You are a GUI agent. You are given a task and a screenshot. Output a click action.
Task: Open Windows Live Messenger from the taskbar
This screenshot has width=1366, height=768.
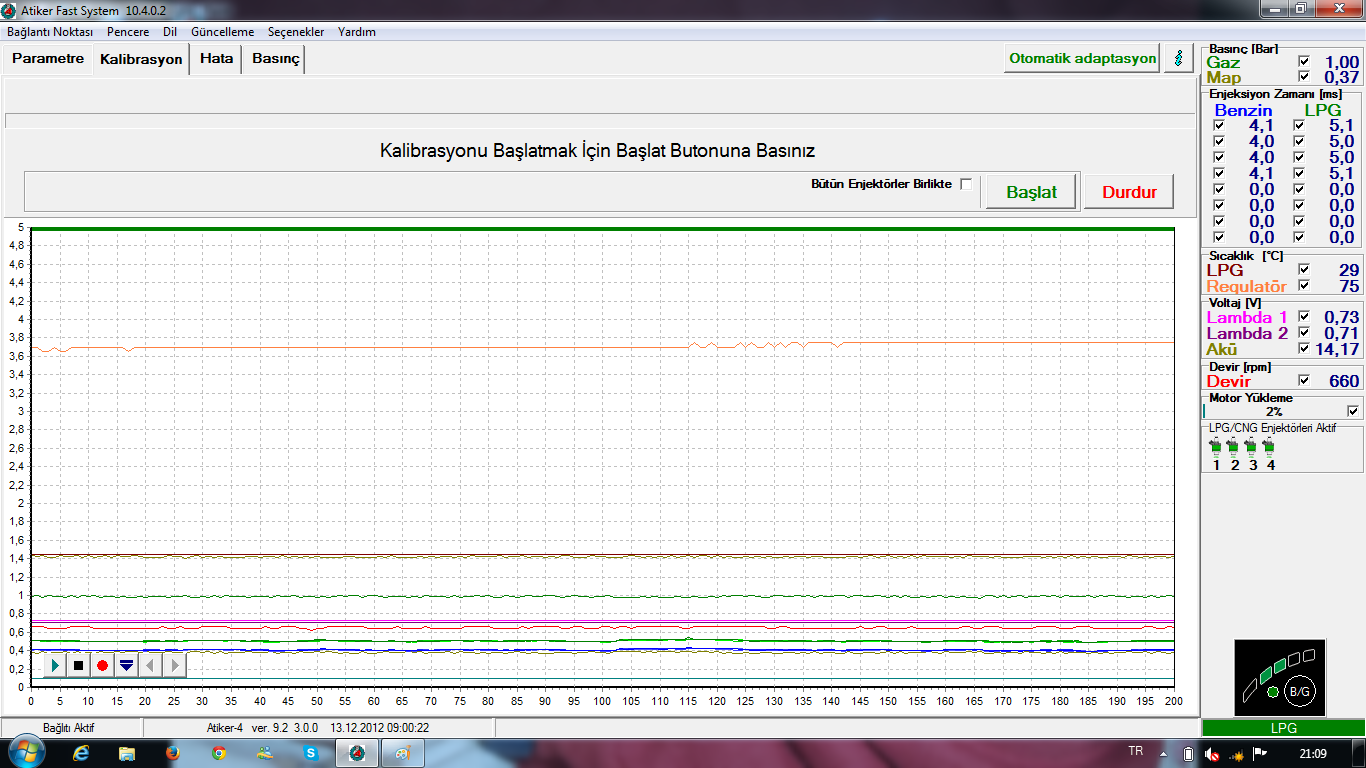pos(265,753)
